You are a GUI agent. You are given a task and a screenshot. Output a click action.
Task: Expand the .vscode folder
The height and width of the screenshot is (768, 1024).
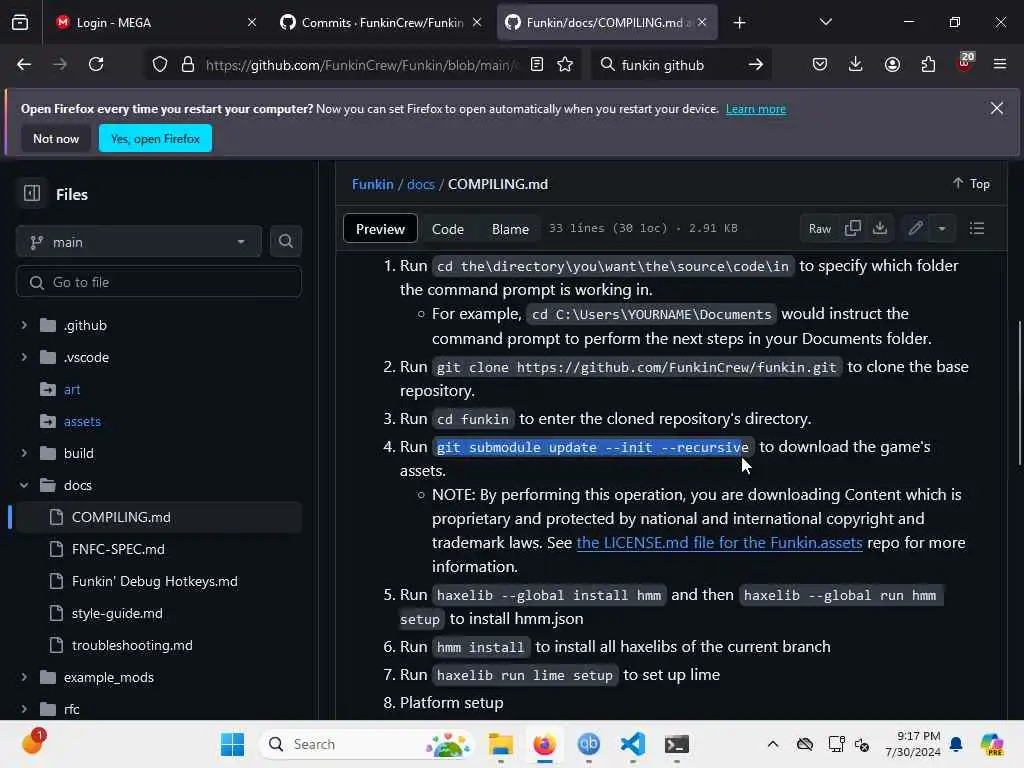[24, 357]
